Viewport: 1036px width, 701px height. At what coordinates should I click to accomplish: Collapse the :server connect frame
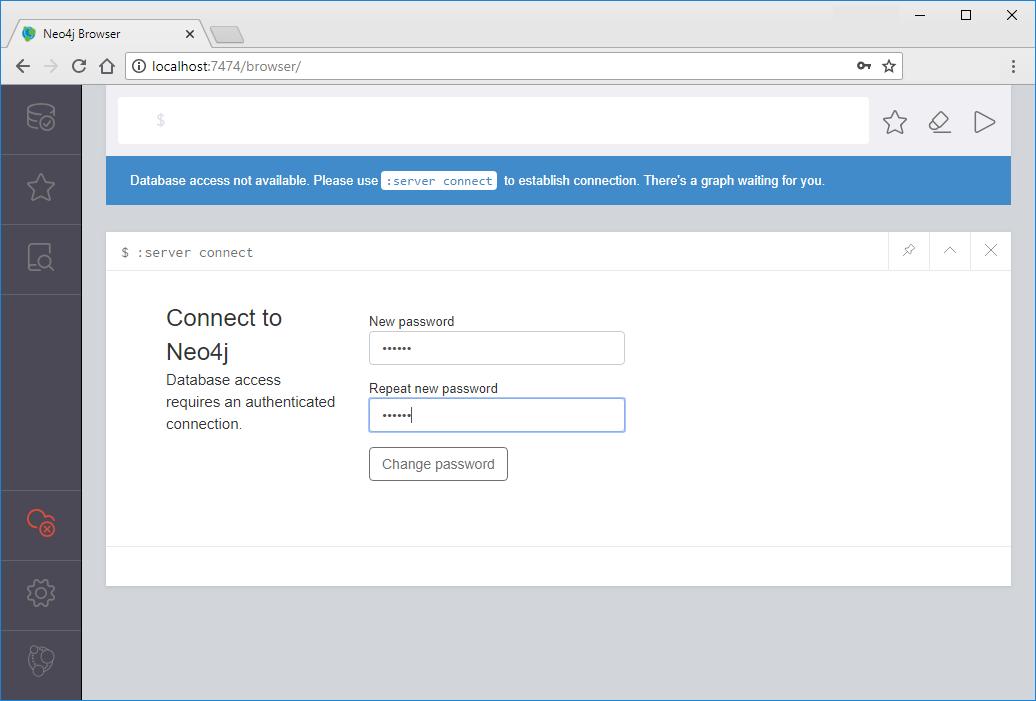coord(950,251)
